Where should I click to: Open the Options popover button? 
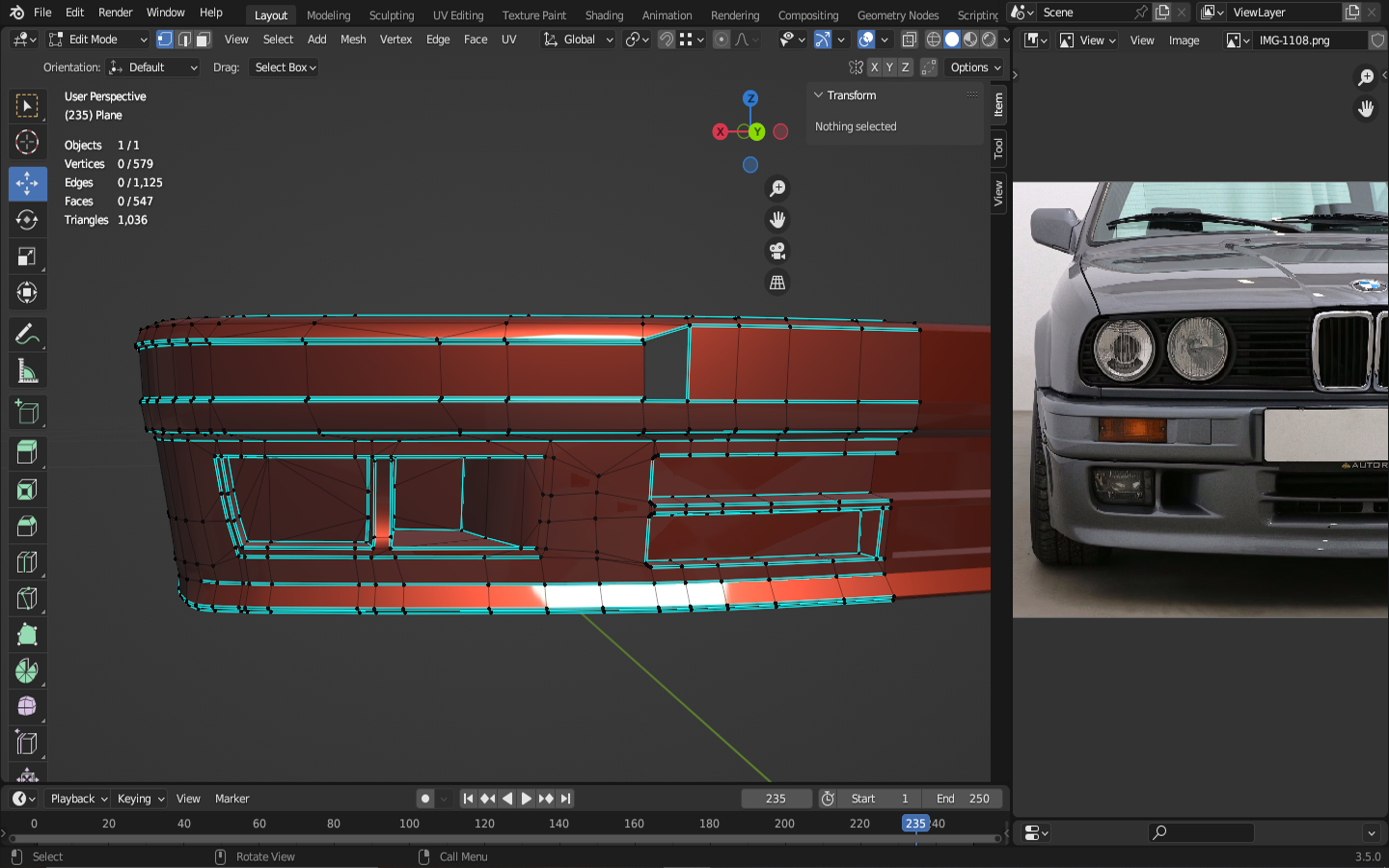pyautogui.click(x=975, y=68)
